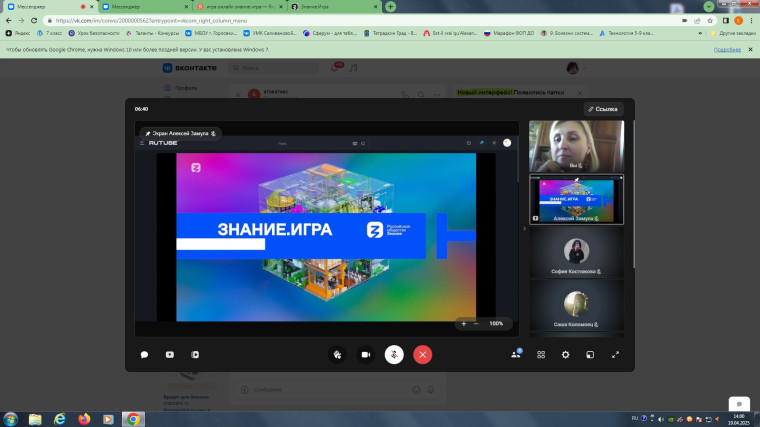Open Firefox from taskbar
Screen dimensions: 760x427
(x=84, y=419)
